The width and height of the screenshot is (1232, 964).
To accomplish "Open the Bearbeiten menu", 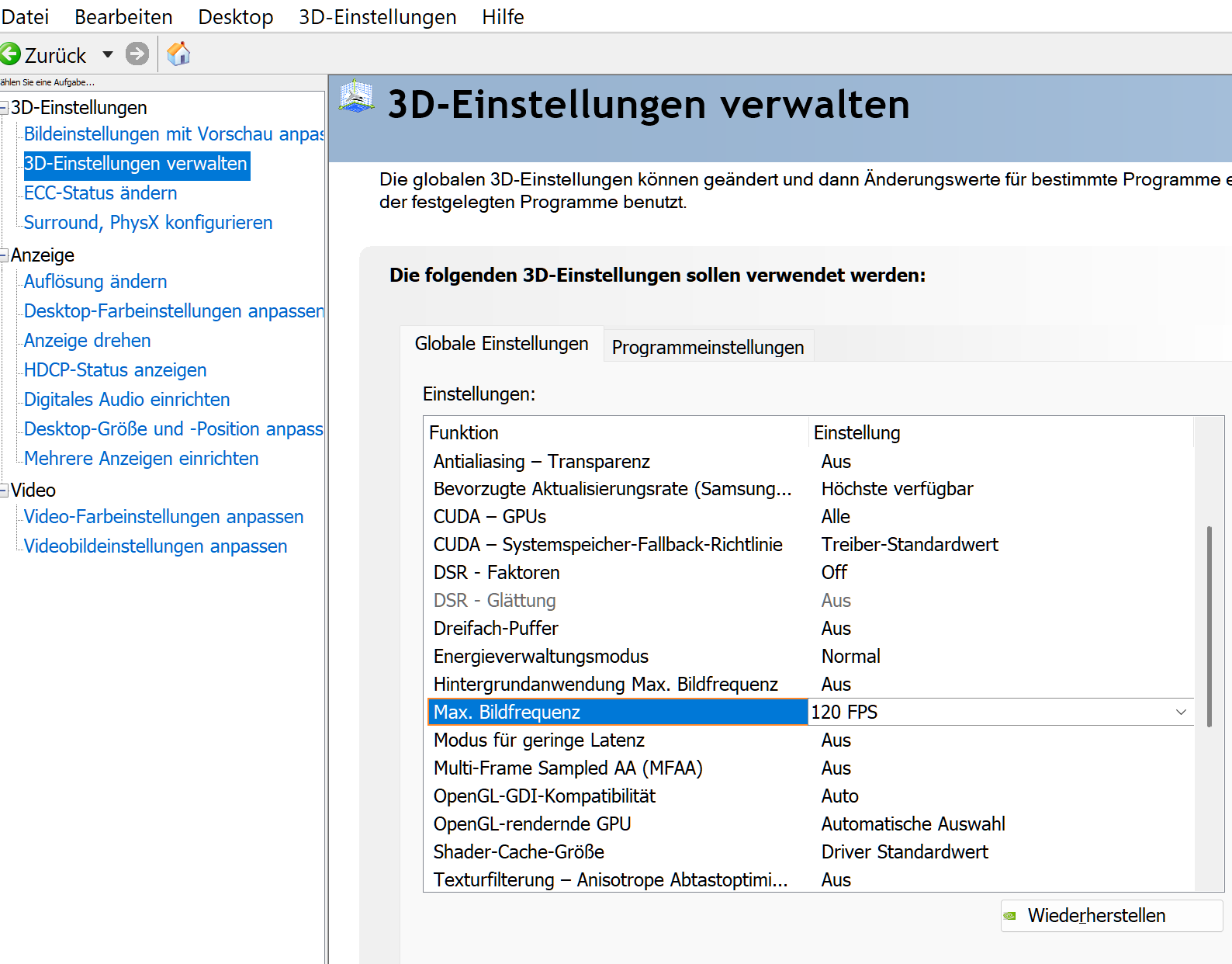I will point(123,17).
